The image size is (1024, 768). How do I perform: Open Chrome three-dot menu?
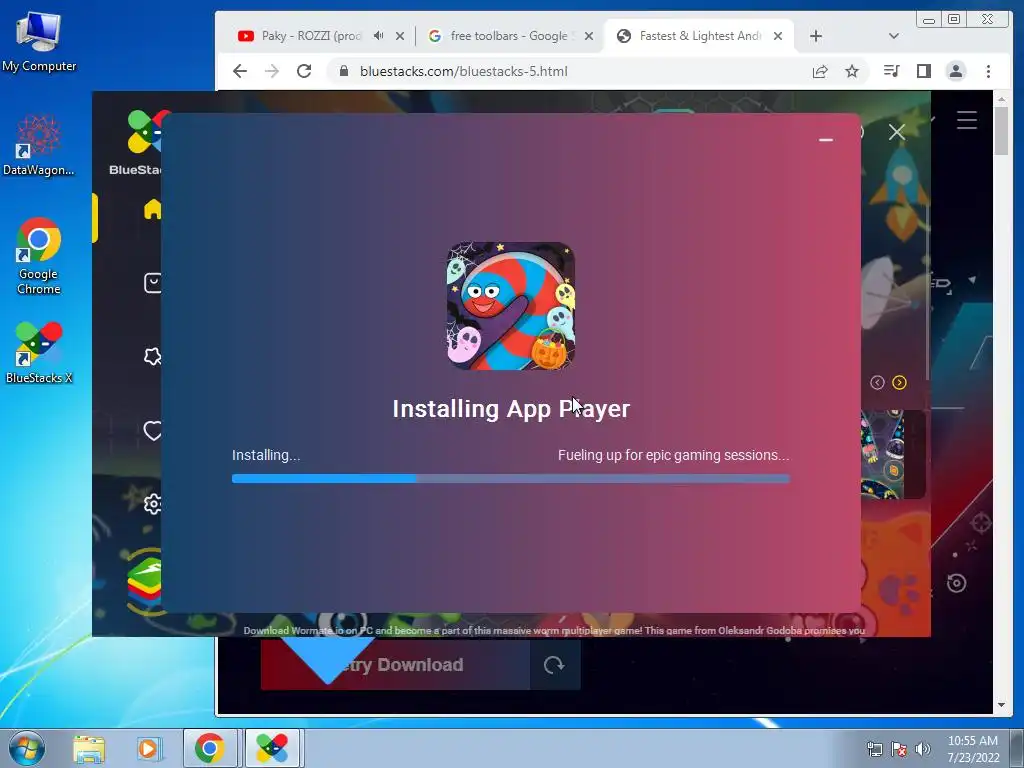click(x=988, y=71)
